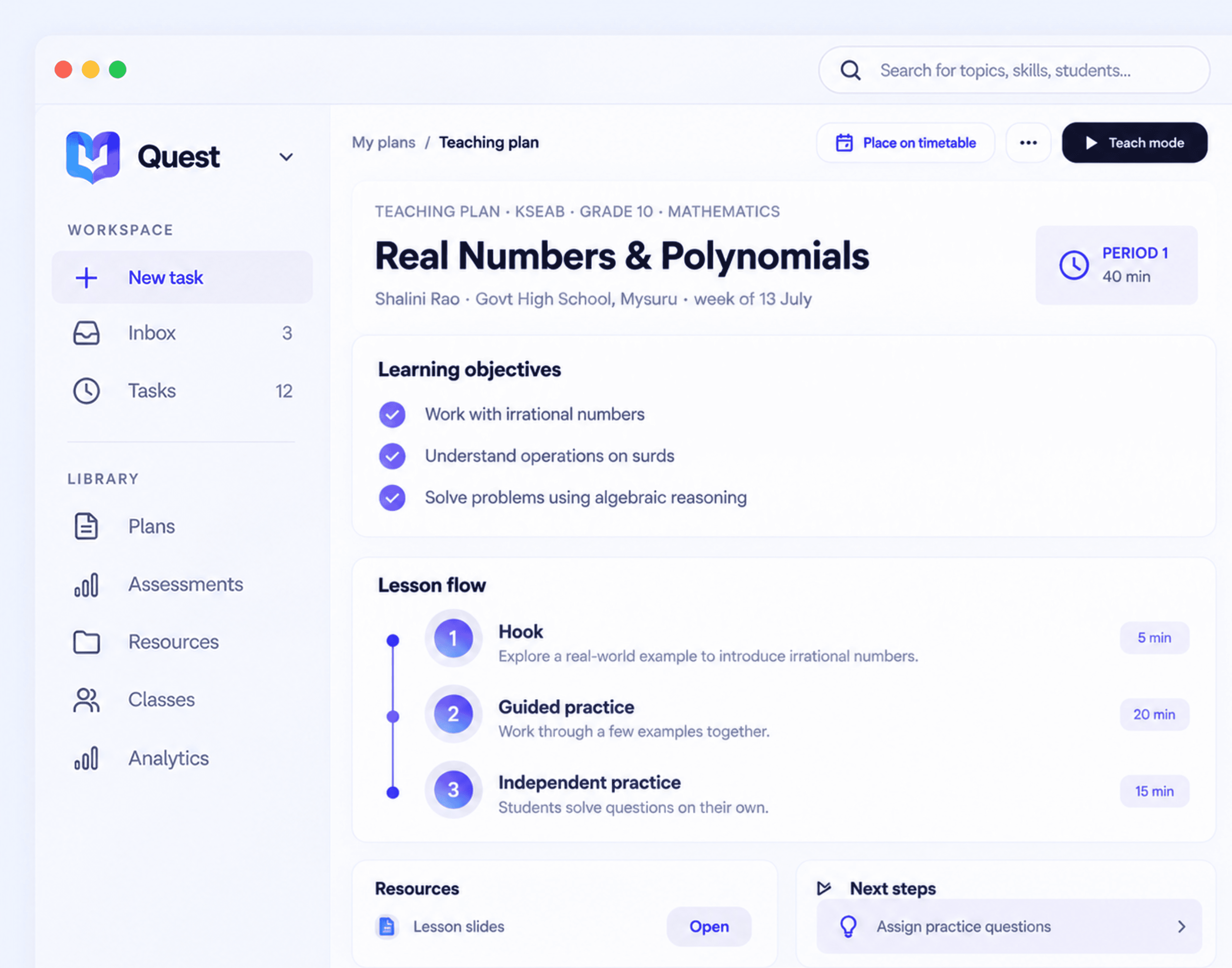Click the calendar icon on Place on timetable
Screen dimensions: 1232x968
844,143
